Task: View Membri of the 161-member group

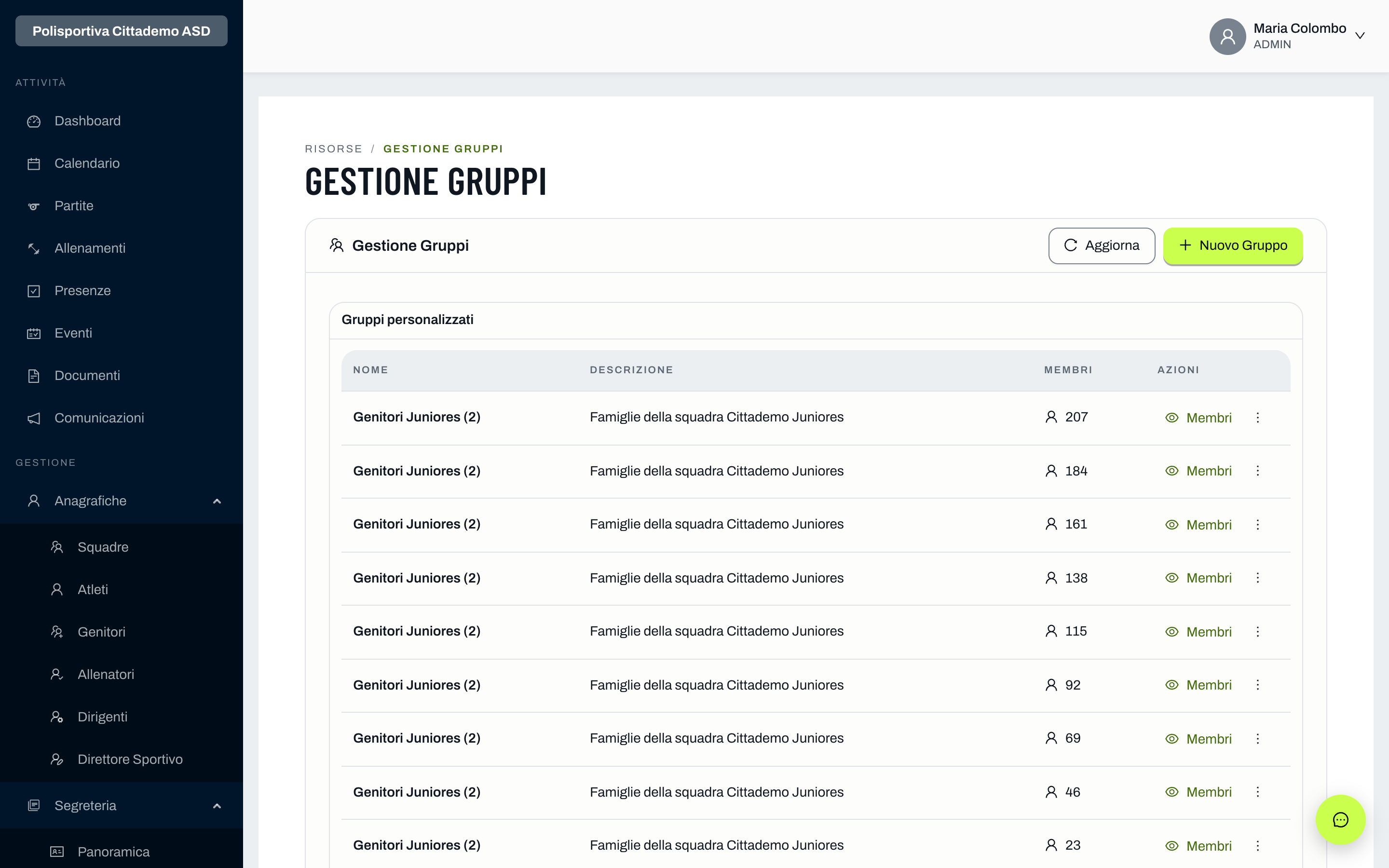Action: pyautogui.click(x=1198, y=525)
